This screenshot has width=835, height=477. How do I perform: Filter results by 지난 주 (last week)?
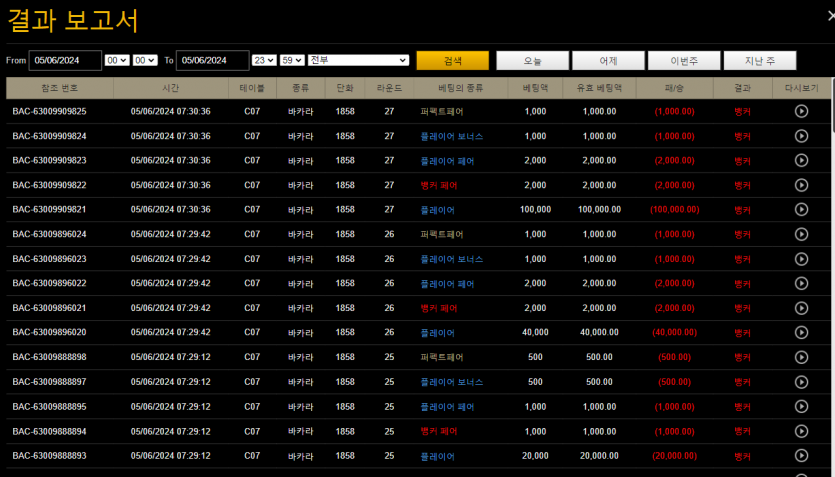point(760,61)
